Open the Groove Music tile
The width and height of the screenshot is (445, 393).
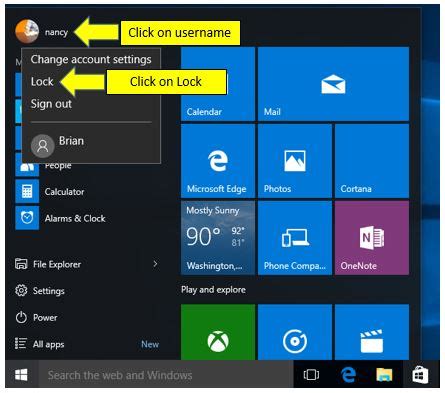[295, 332]
